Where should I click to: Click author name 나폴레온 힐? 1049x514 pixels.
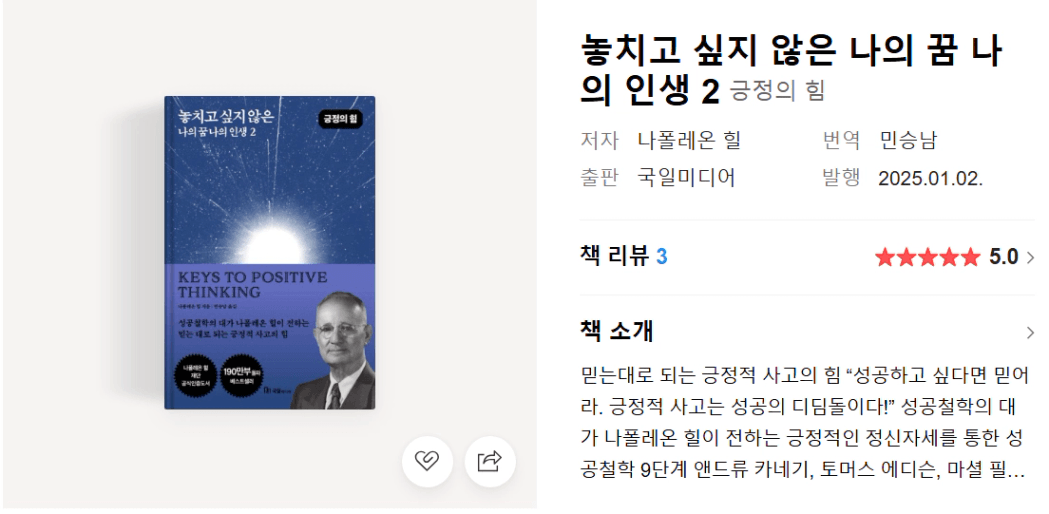pyautogui.click(x=689, y=141)
